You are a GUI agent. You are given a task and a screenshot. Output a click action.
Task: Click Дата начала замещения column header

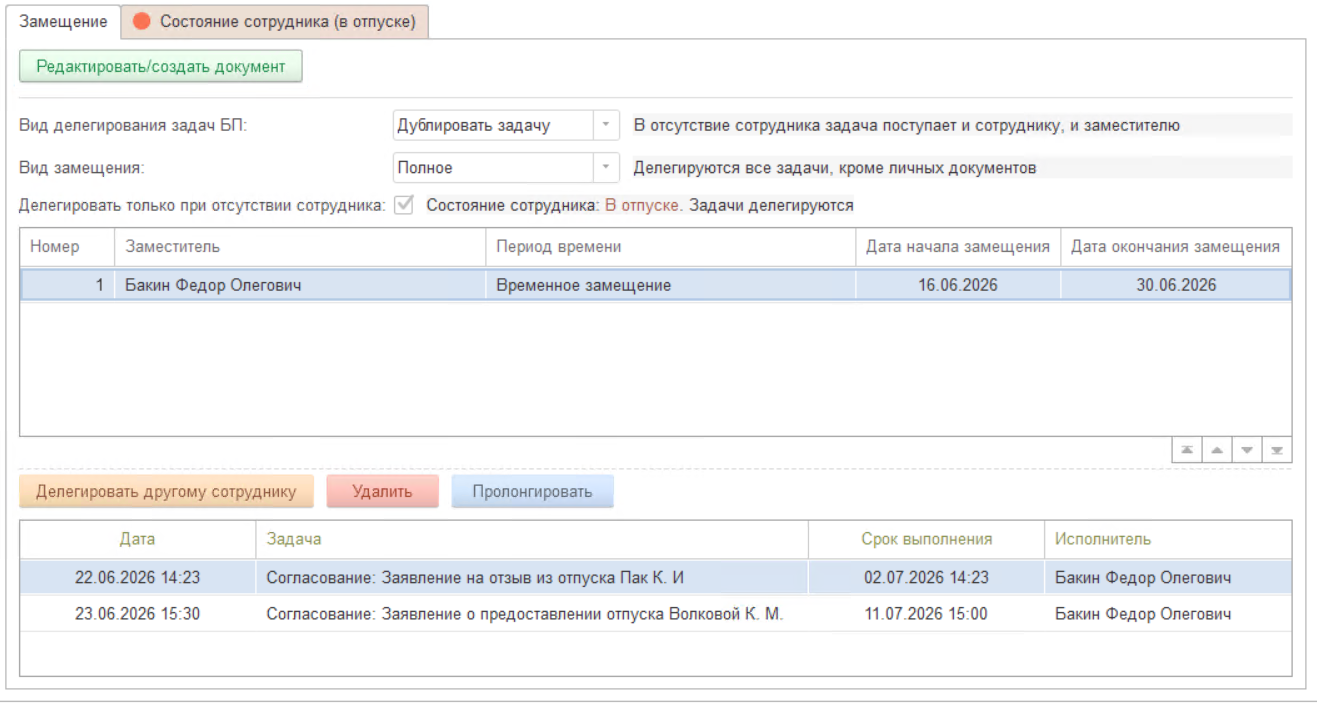point(958,247)
